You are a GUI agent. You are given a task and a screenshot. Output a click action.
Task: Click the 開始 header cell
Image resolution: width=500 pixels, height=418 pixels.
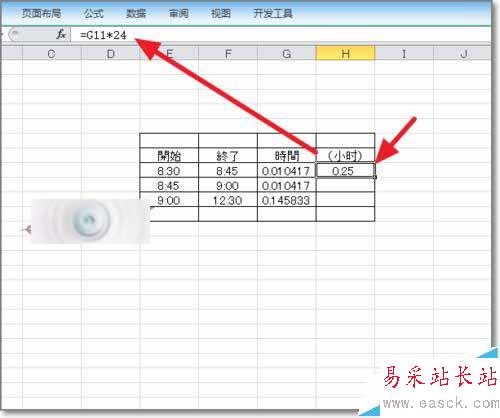[169, 155]
